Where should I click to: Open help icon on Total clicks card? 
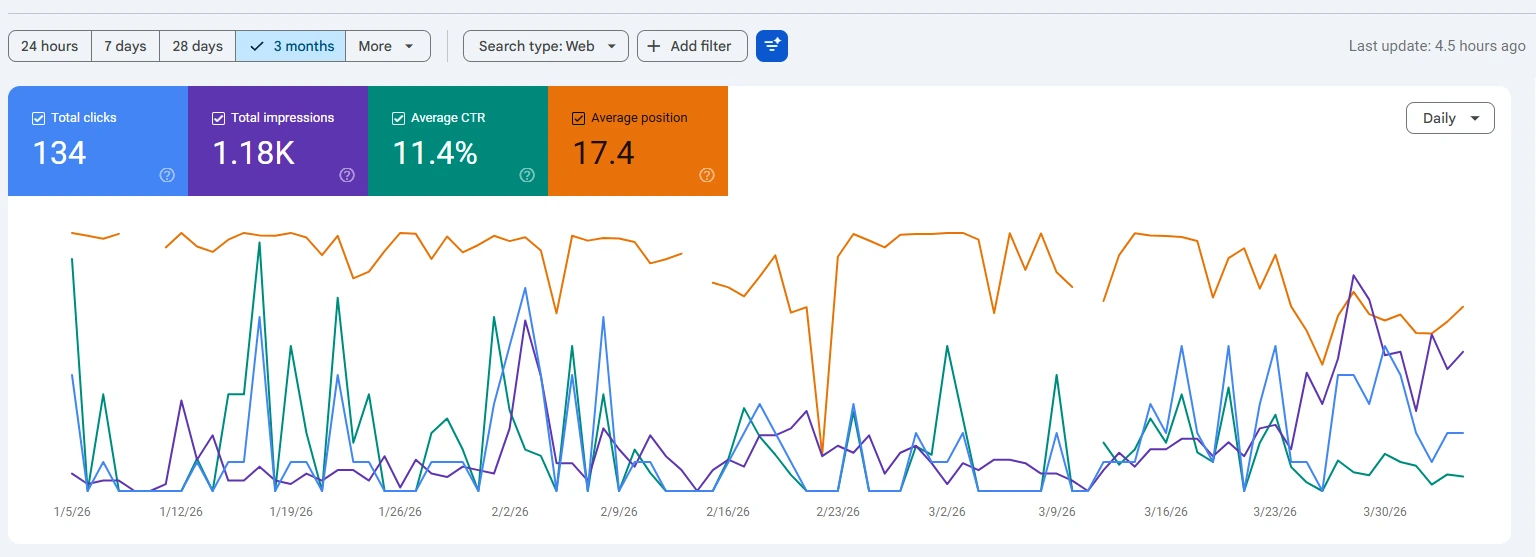point(167,175)
